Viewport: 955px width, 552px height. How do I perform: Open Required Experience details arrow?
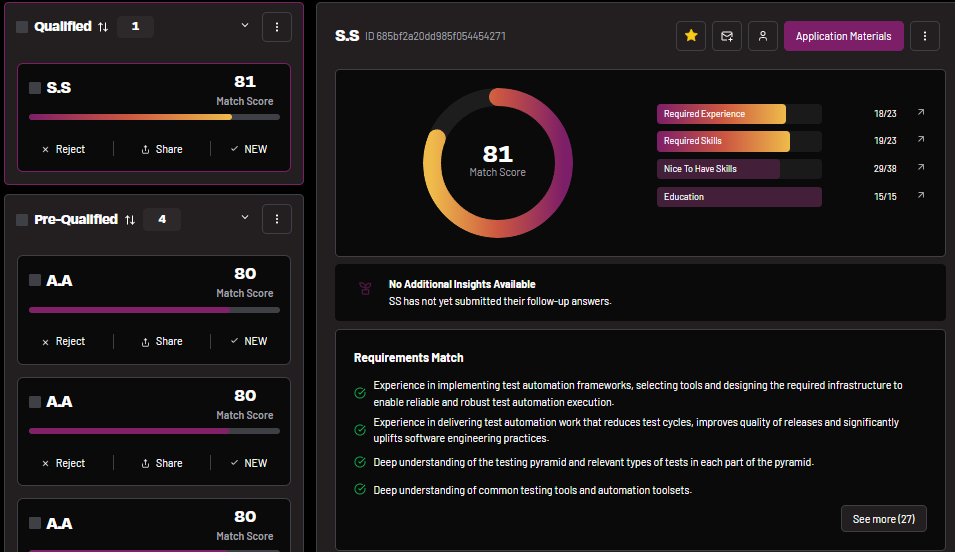[920, 113]
